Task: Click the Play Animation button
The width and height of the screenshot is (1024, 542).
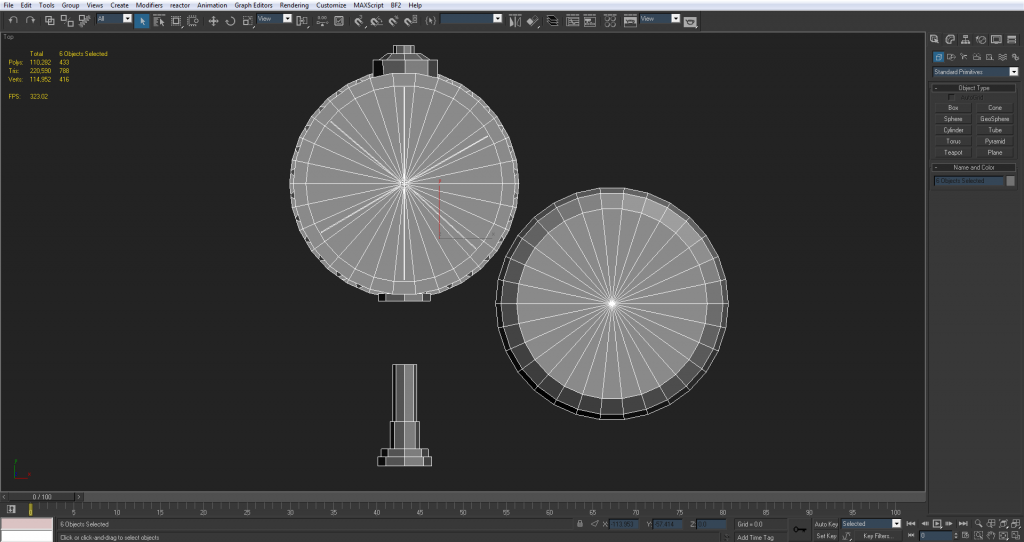Action: click(x=937, y=524)
